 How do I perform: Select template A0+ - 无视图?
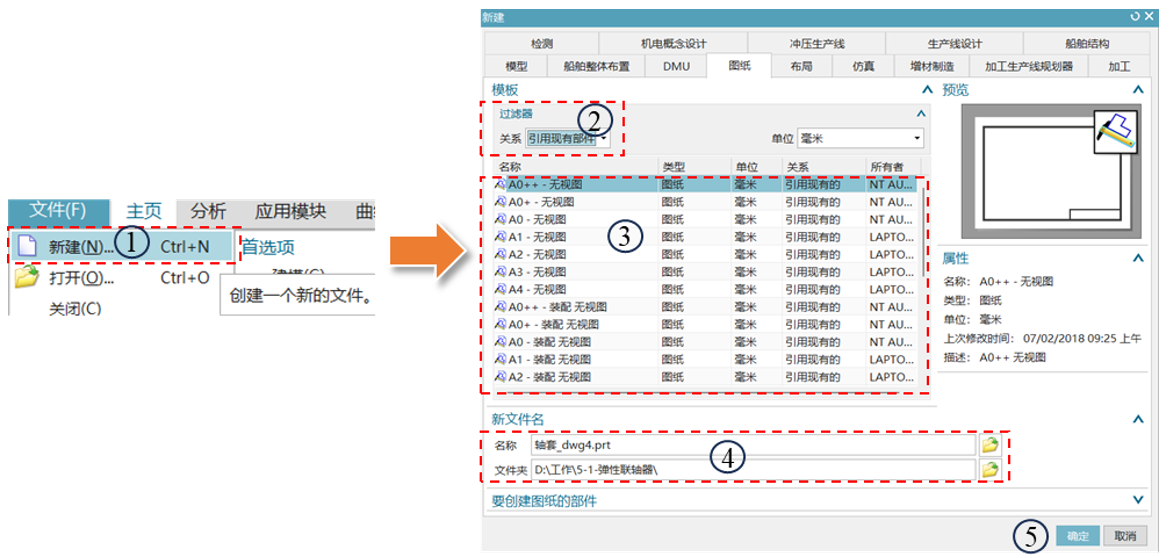point(705,201)
